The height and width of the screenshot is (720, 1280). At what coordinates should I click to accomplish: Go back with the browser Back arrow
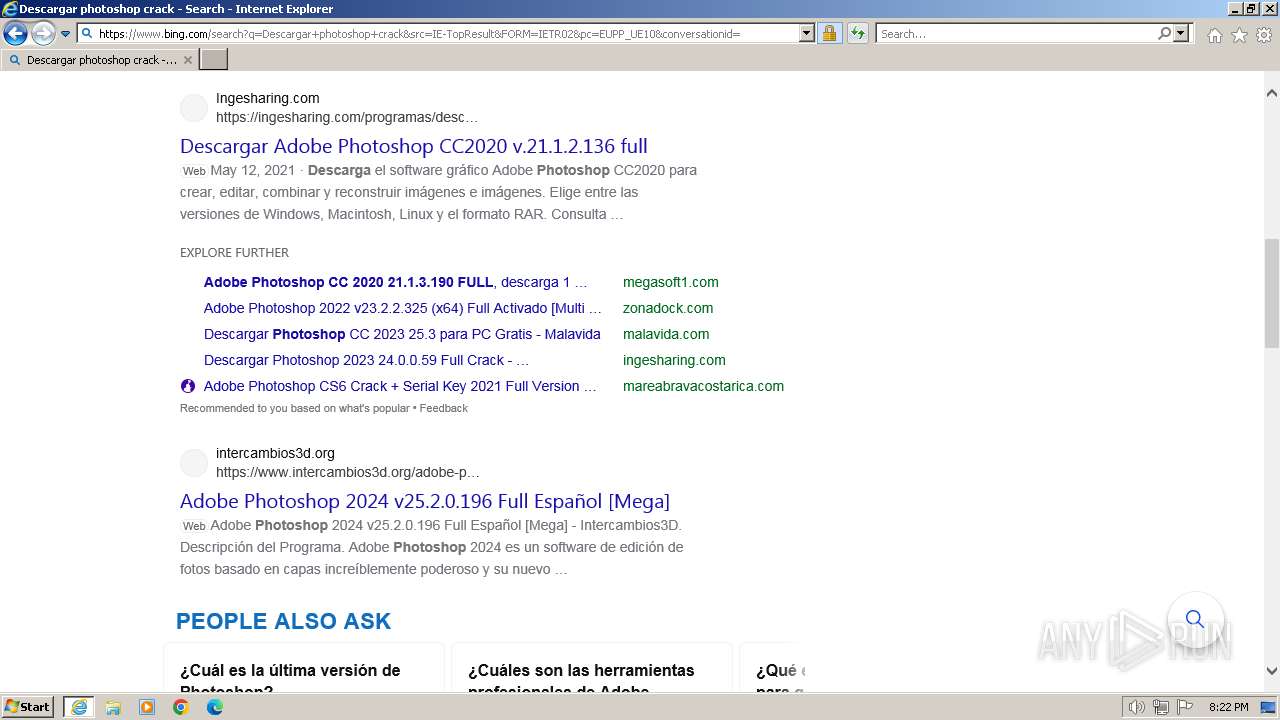tap(15, 34)
